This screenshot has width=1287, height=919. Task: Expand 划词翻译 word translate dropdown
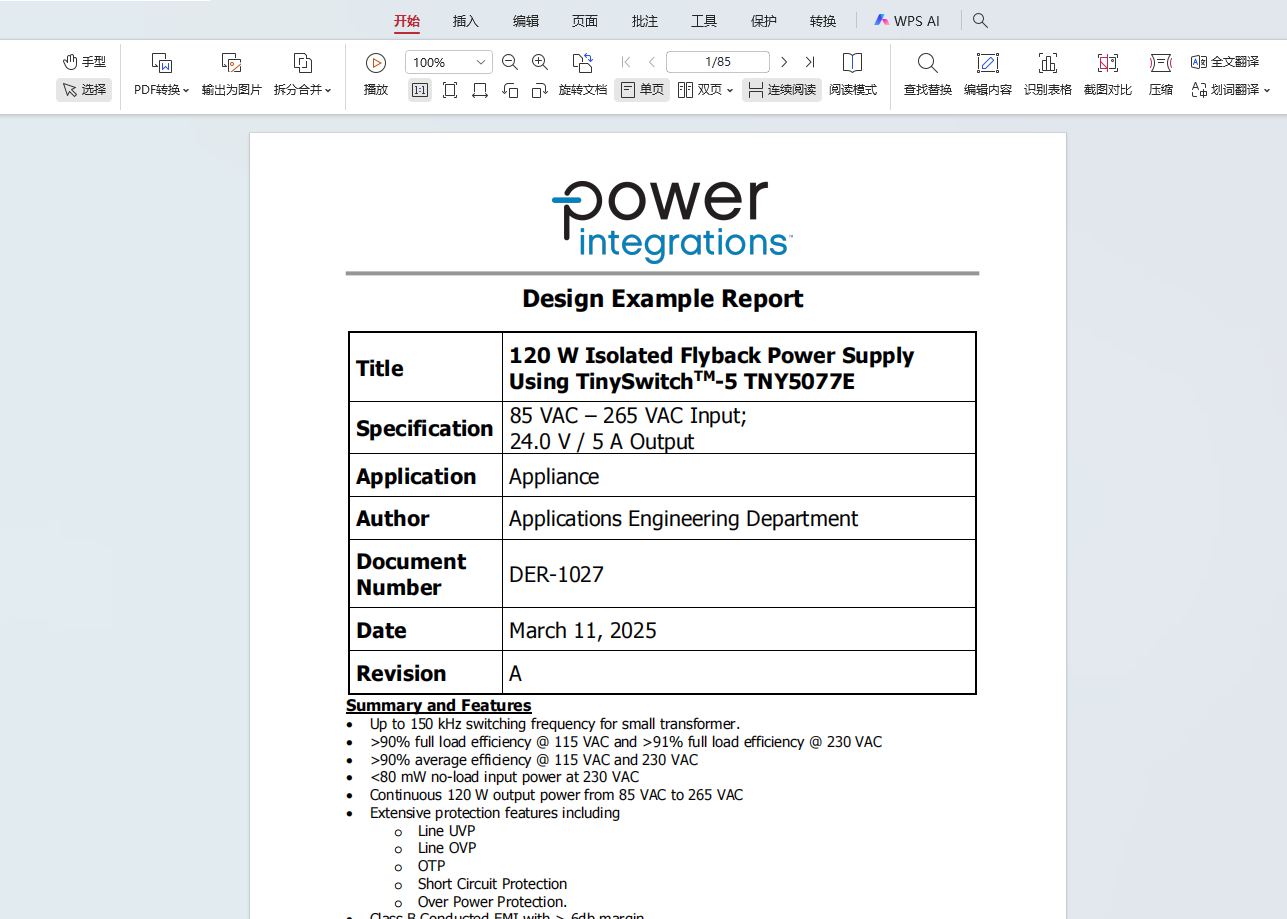[x=1230, y=90]
